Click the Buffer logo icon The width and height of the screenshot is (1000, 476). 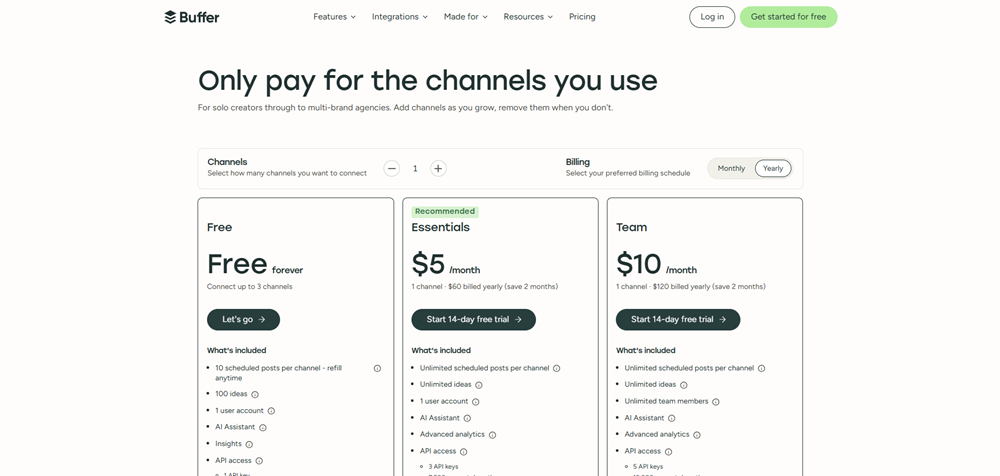[170, 17]
